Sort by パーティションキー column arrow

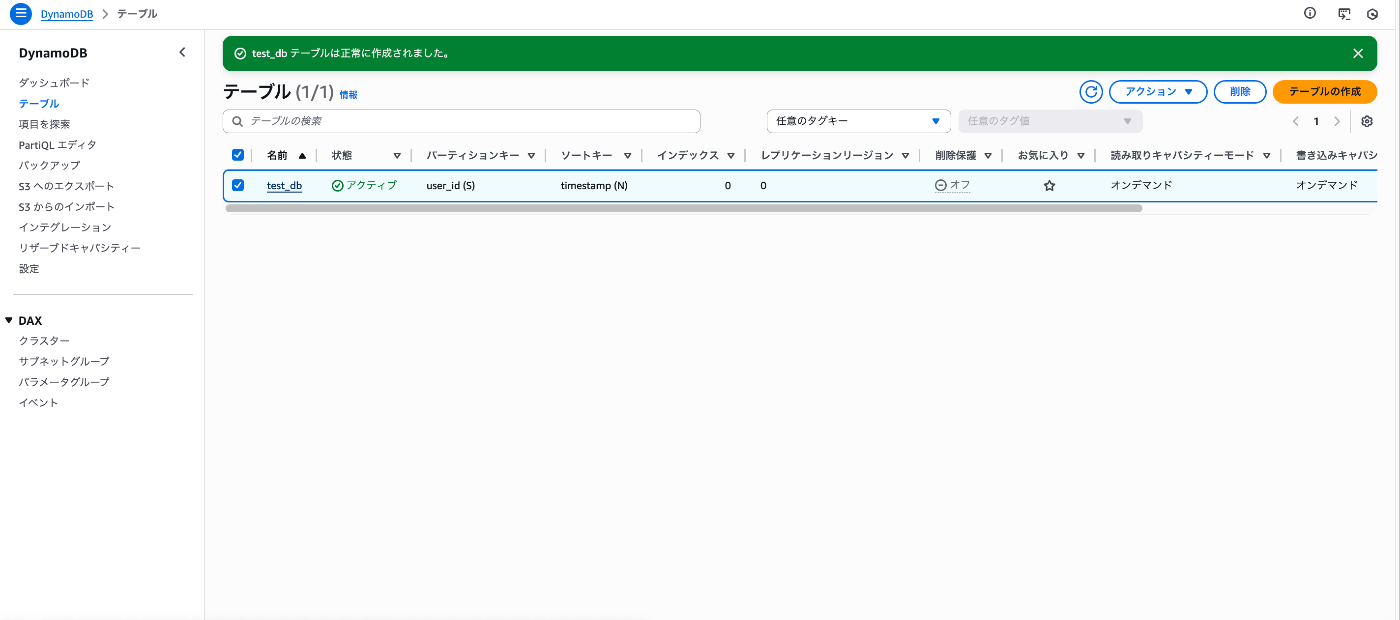[531, 156]
